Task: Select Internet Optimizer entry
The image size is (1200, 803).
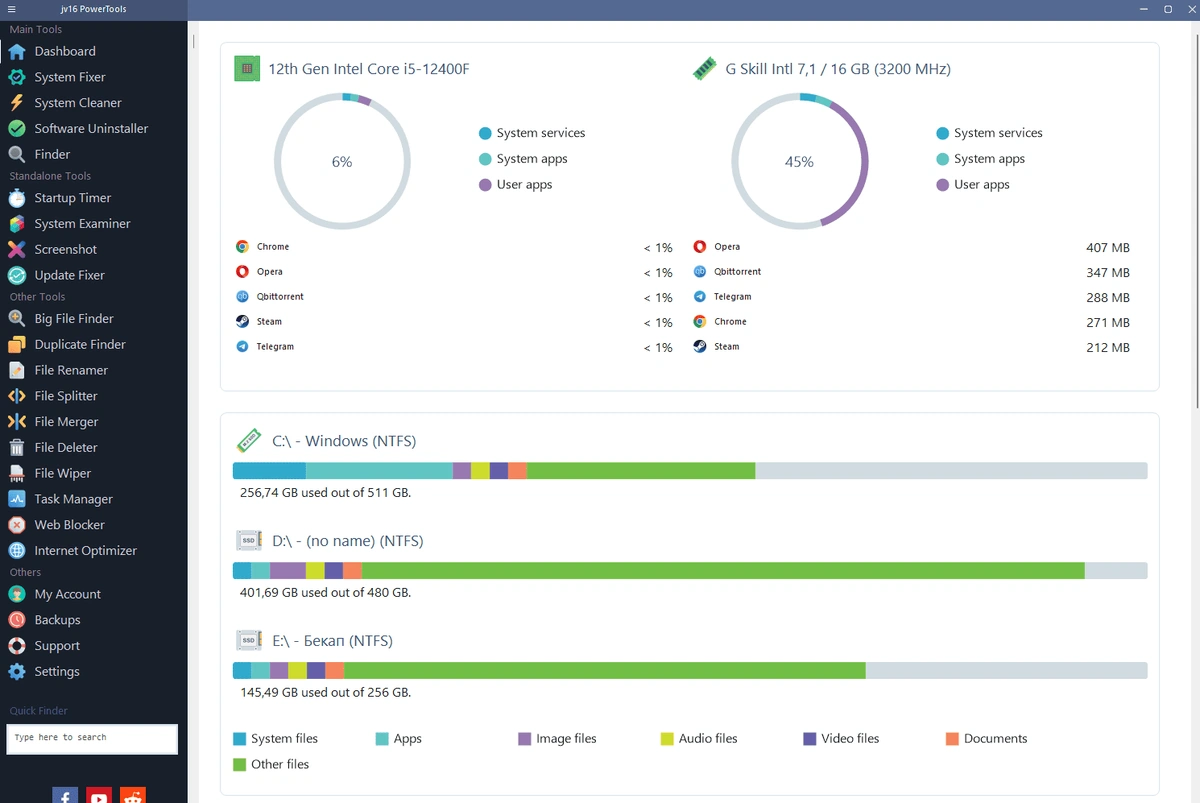Action: (x=86, y=550)
